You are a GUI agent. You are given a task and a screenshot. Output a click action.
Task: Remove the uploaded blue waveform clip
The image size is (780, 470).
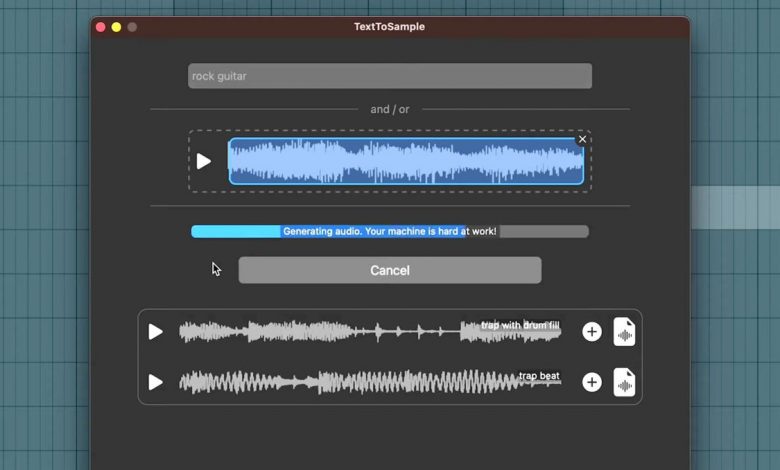pos(582,139)
